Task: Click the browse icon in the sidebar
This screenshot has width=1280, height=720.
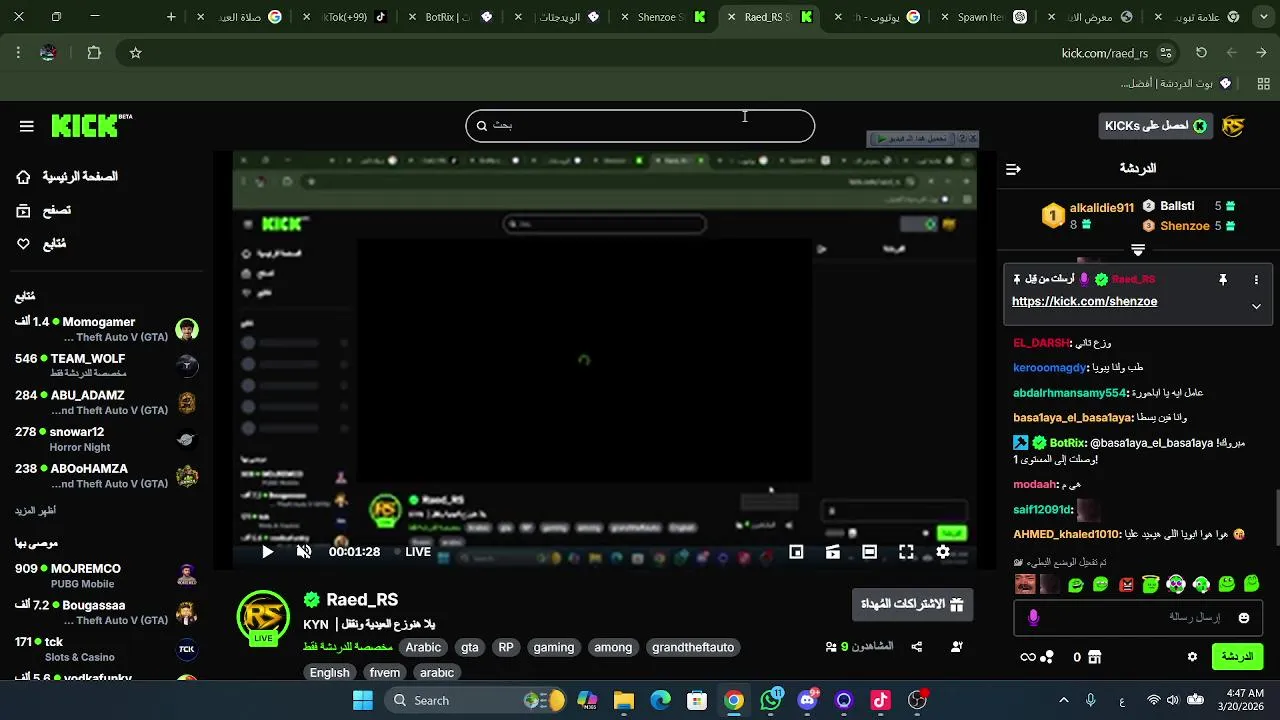Action: pyautogui.click(x=23, y=210)
